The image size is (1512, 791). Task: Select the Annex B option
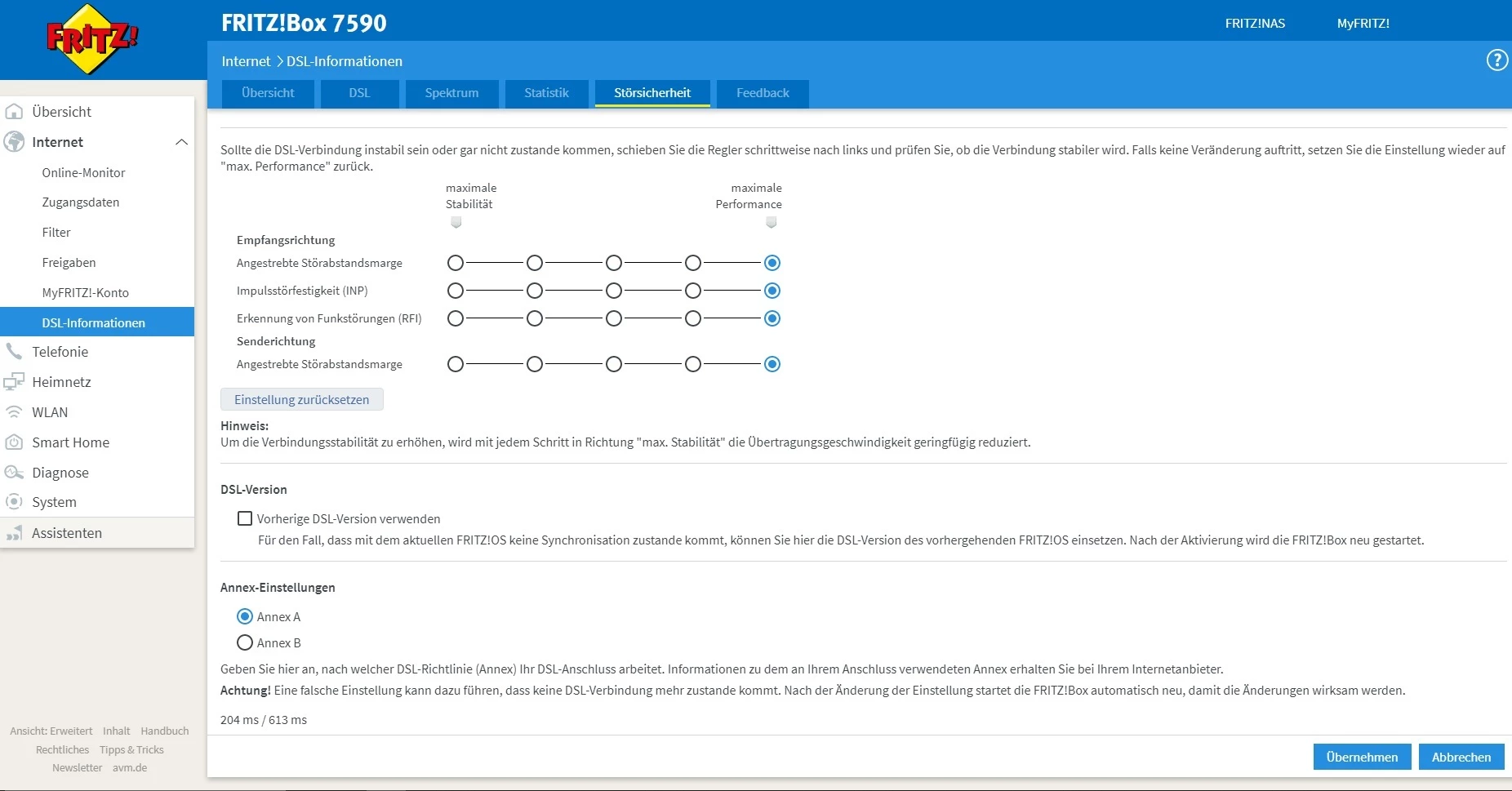point(245,642)
